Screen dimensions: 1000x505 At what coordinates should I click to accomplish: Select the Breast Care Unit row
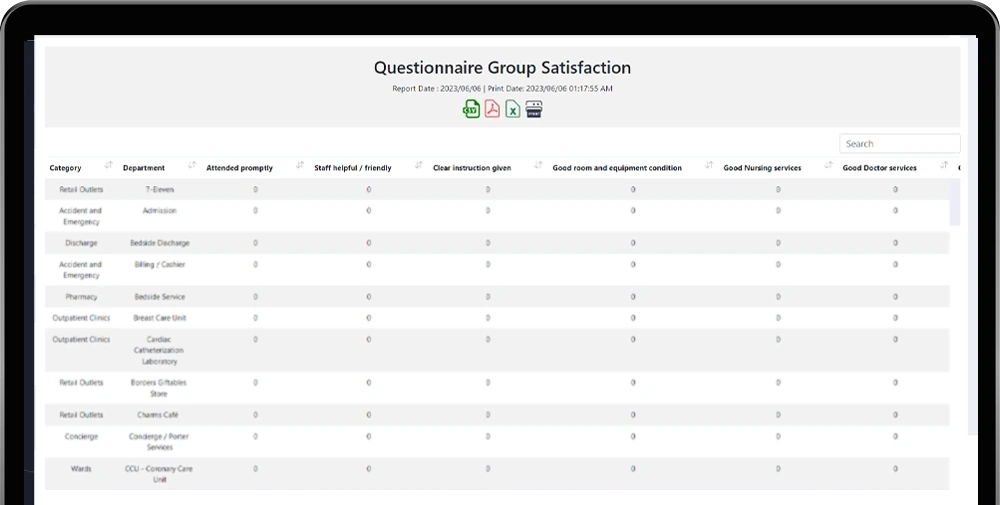point(160,318)
